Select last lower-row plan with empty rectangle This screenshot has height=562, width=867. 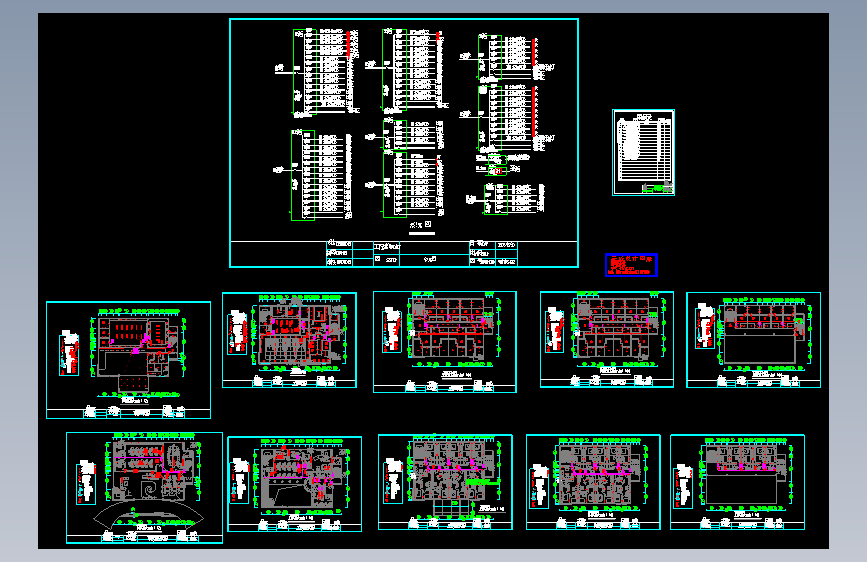point(737,482)
